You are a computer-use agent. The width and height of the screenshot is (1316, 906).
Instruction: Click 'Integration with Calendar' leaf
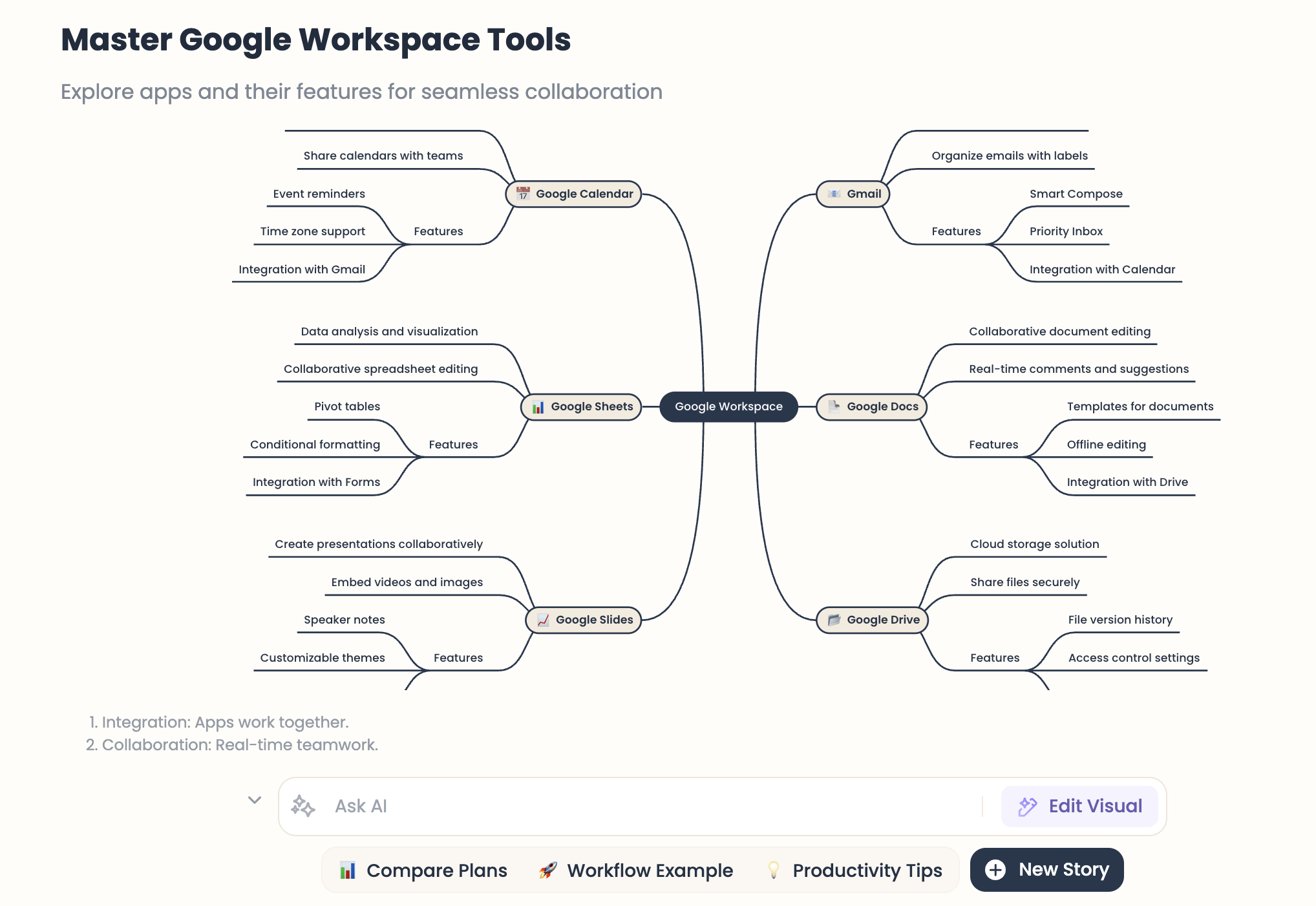(1103, 269)
